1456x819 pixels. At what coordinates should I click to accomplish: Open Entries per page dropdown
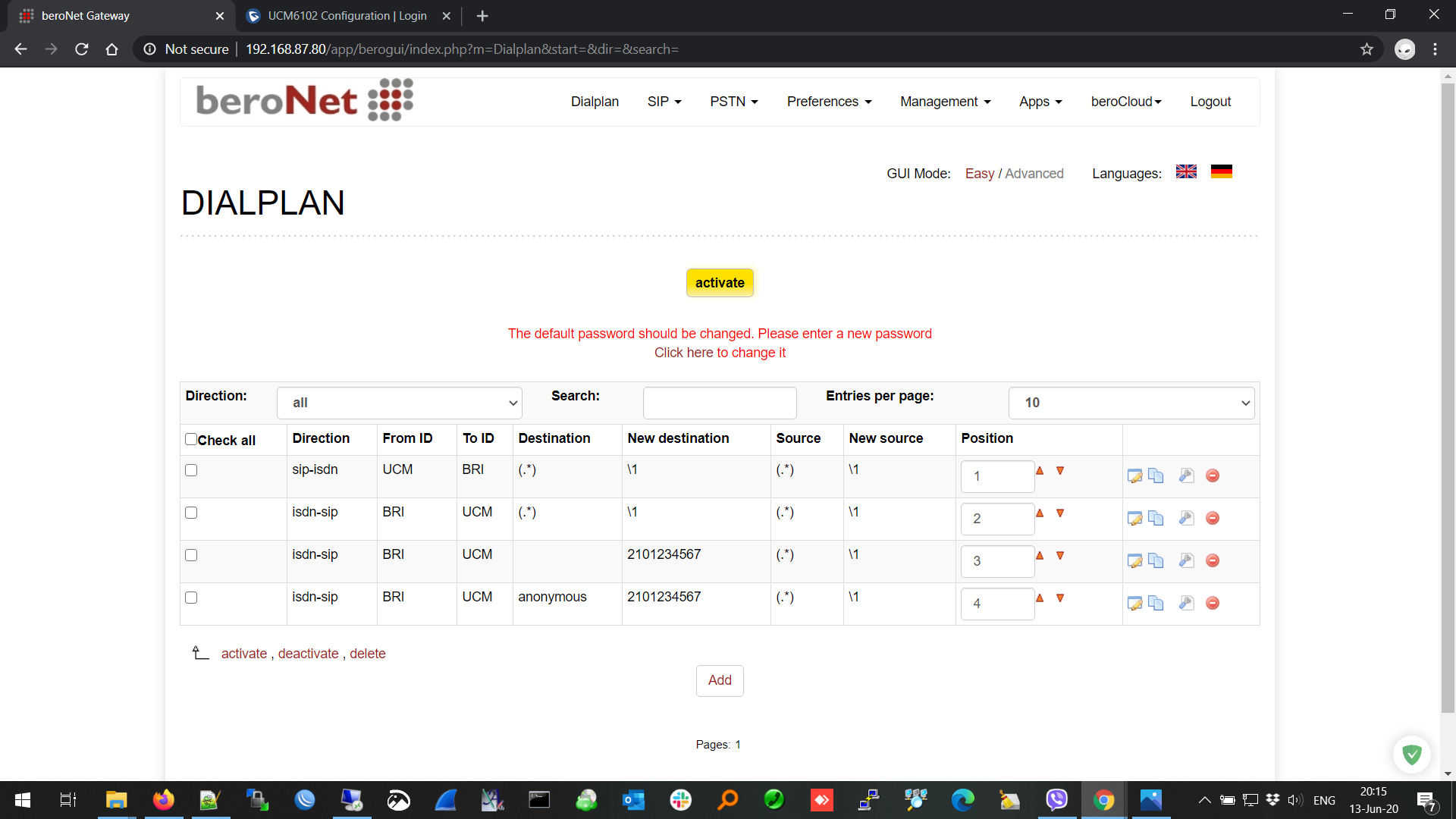(1131, 403)
